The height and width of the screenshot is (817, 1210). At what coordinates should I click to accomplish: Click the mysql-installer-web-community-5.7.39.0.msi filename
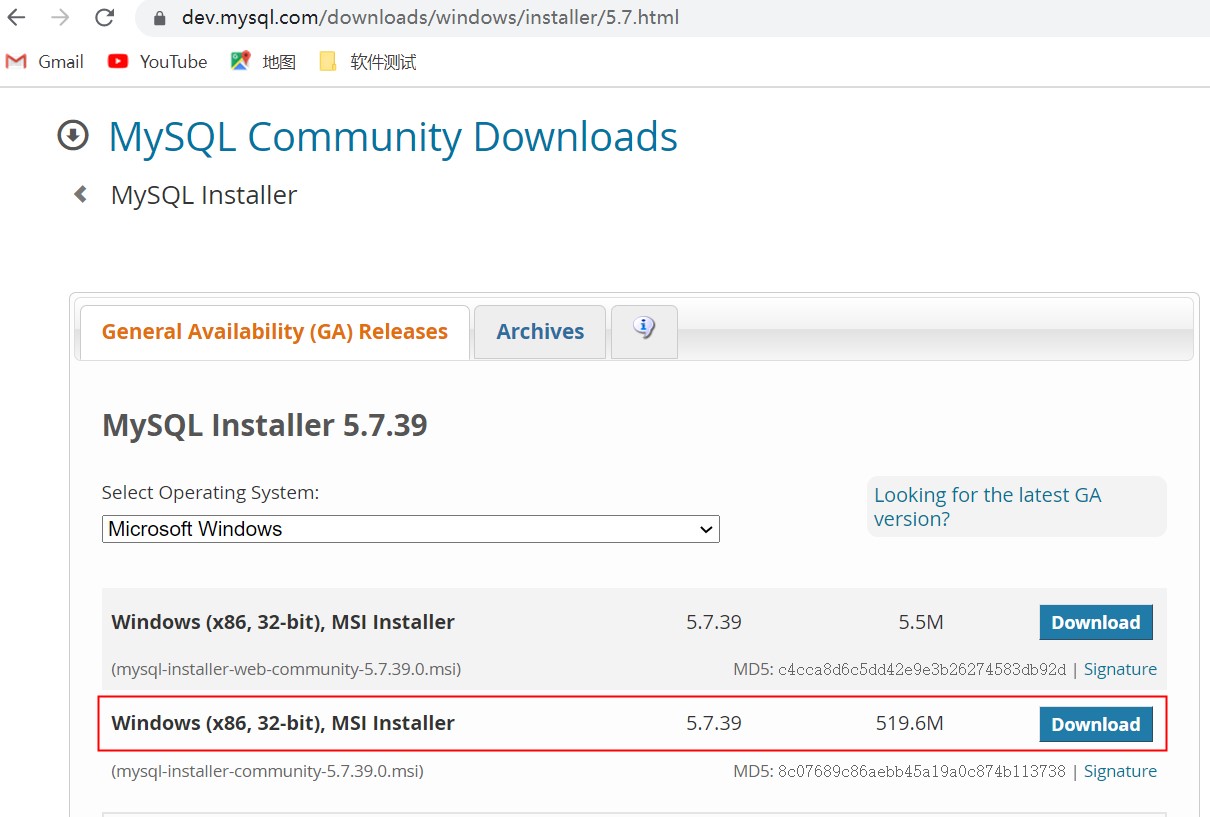[x=287, y=669]
